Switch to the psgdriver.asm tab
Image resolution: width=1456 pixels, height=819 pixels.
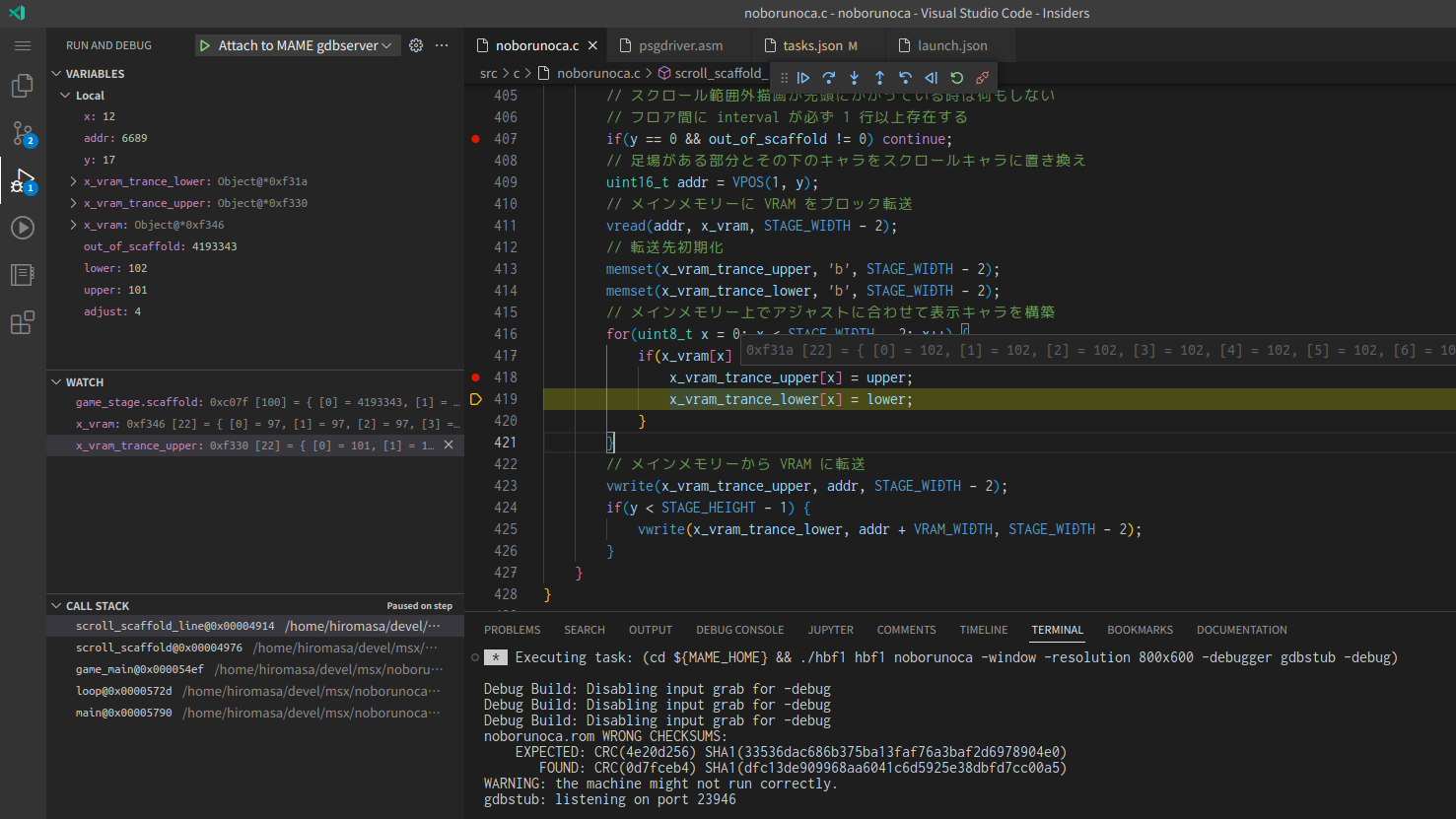pyautogui.click(x=680, y=45)
